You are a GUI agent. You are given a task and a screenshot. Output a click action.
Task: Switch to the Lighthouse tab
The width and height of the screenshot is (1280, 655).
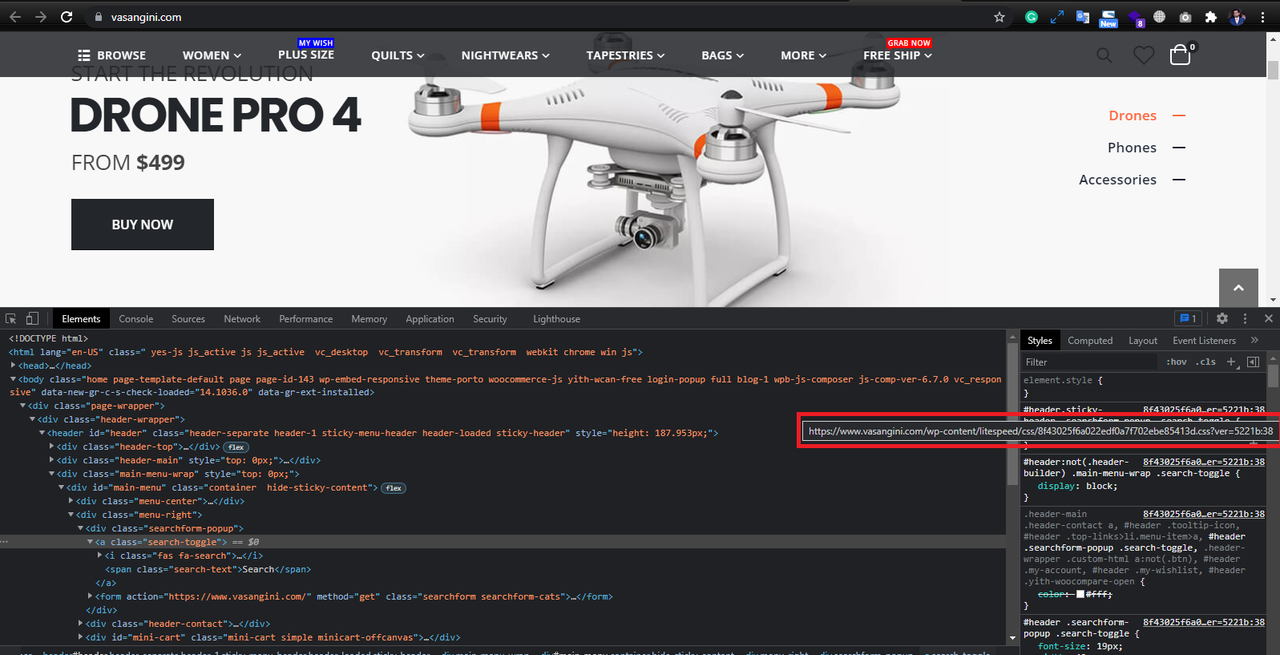556,319
